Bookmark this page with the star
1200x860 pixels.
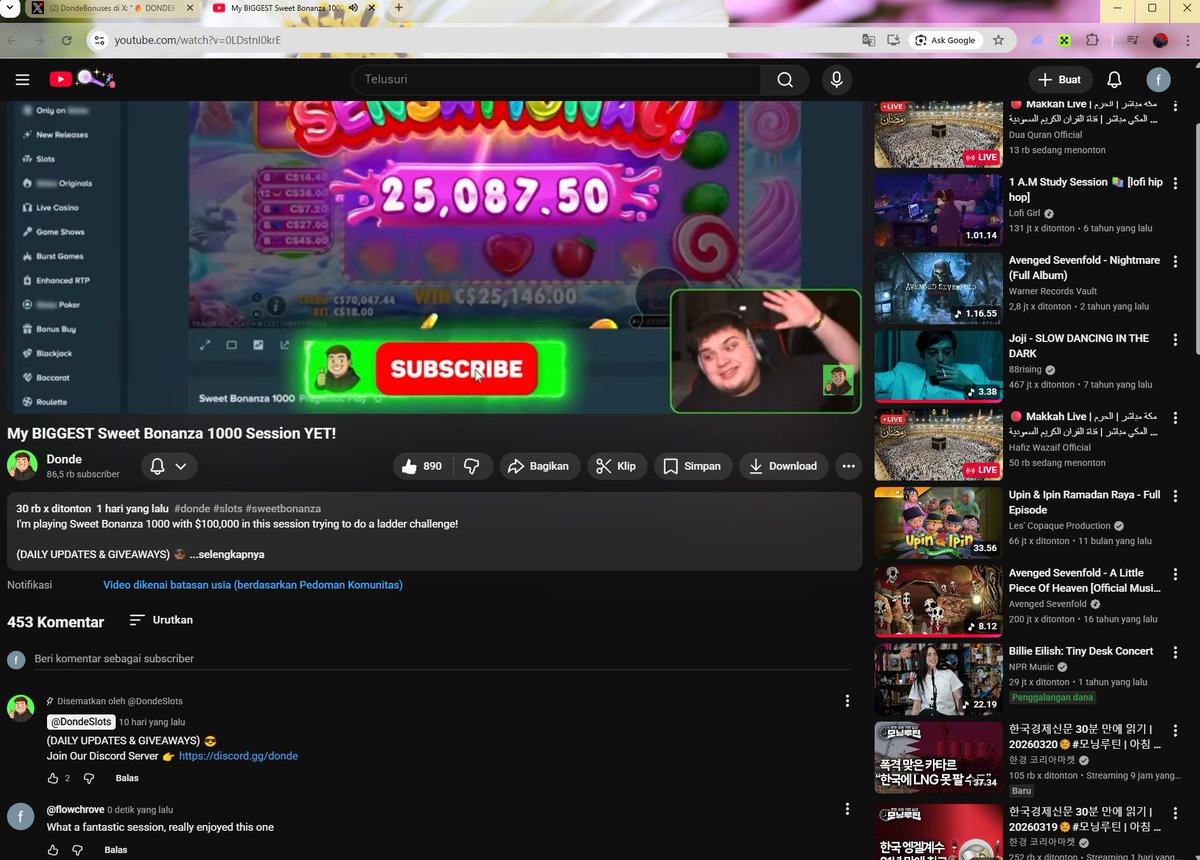tap(998, 40)
